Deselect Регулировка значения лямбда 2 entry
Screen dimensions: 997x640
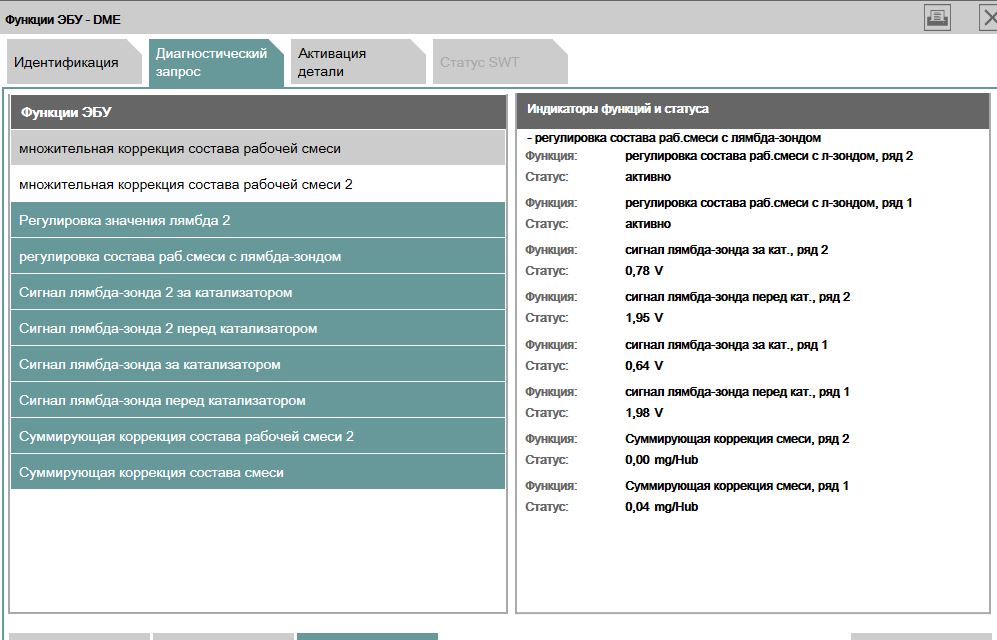[x=258, y=221]
